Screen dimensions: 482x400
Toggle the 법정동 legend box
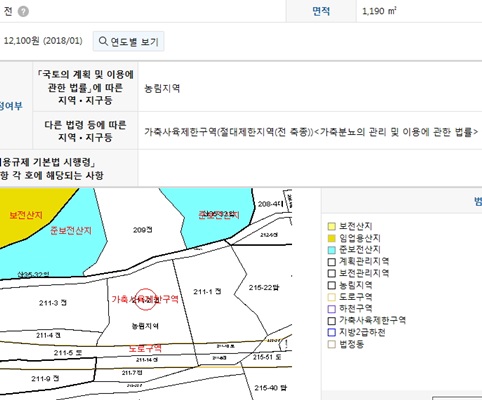tap(331, 344)
